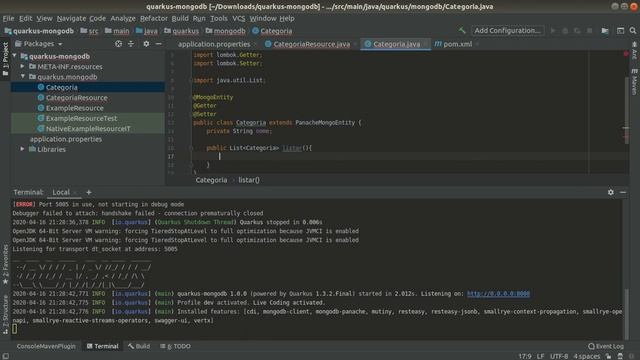Click the Build Project hammer icon
640x360 pixels.
point(462,31)
